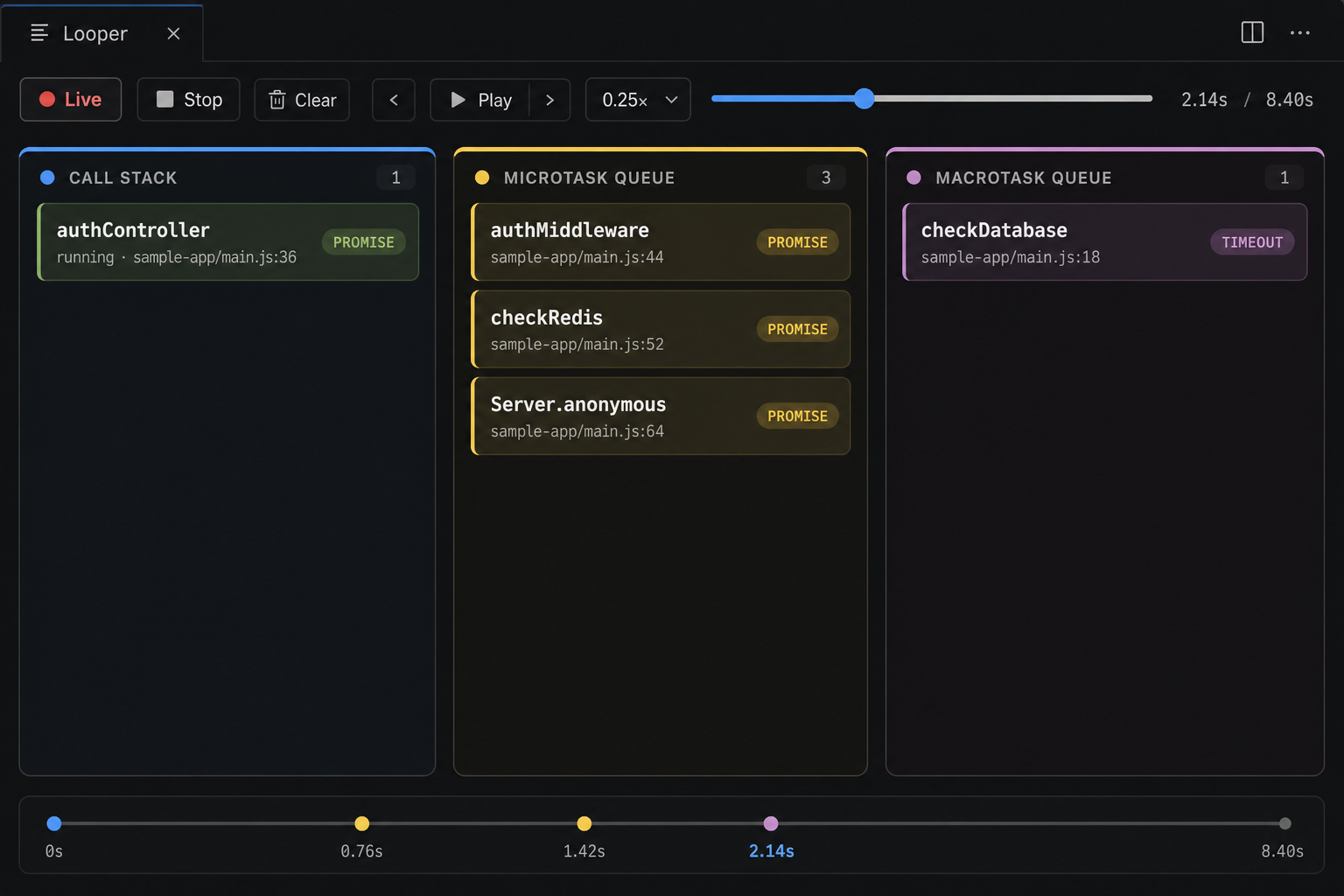
Task: Click the Microtask Queue count badge 3
Action: click(826, 178)
